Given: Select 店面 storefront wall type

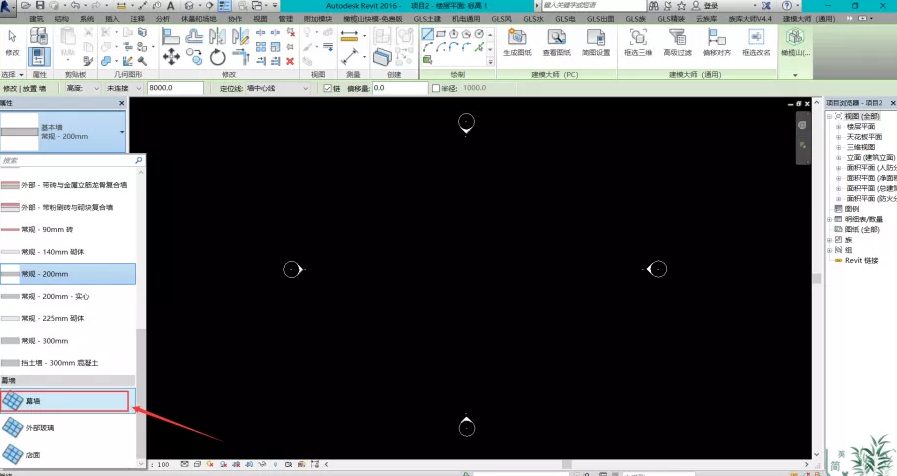Looking at the screenshot, I should point(68,455).
